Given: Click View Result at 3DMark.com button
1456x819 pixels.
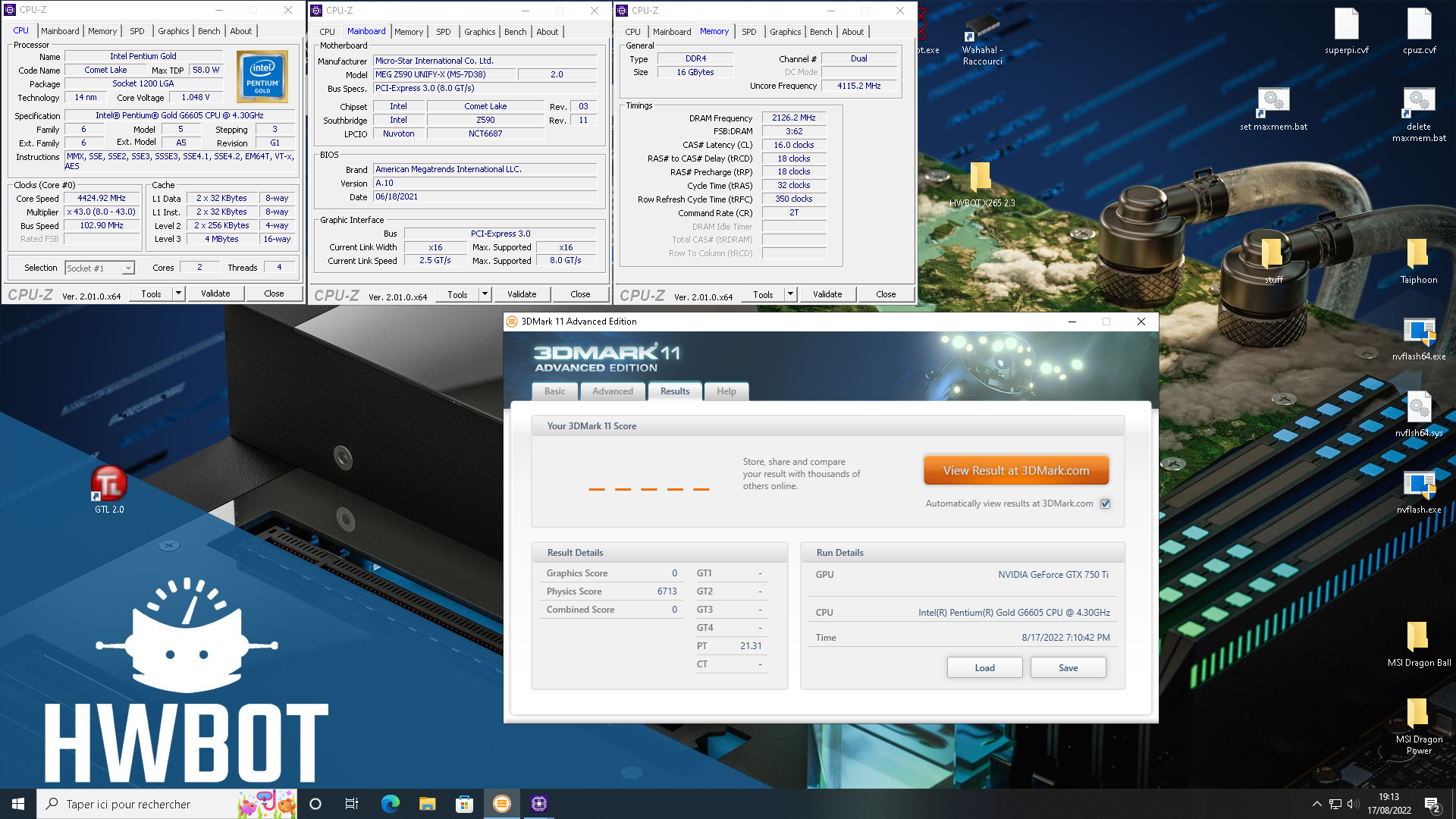Looking at the screenshot, I should [x=1015, y=471].
